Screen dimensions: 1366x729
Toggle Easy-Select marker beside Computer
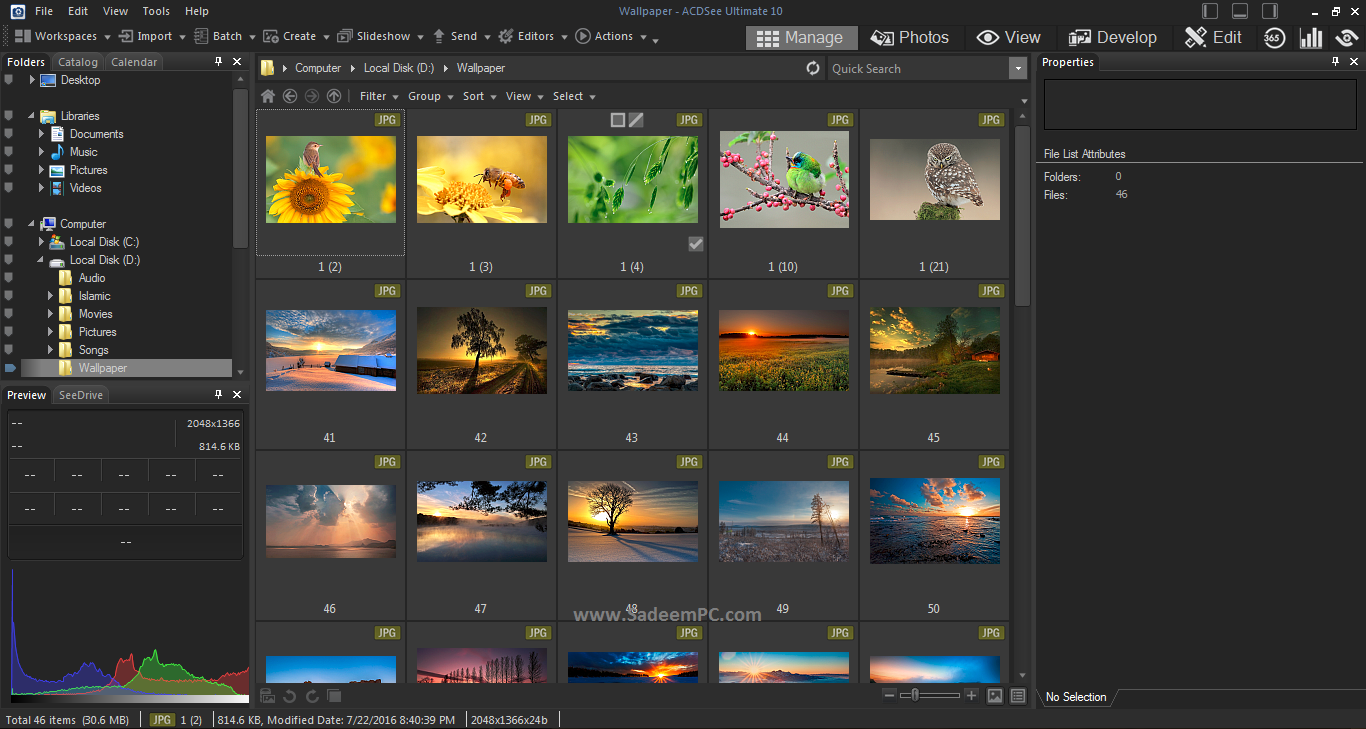click(x=8, y=224)
